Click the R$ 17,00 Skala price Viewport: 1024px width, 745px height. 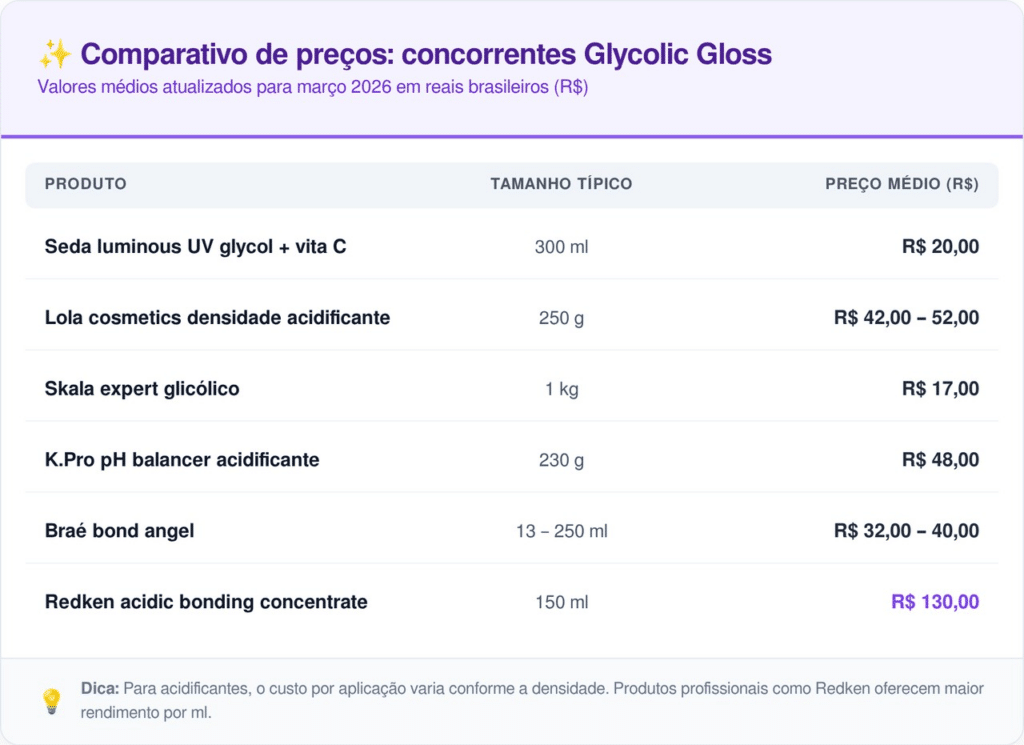tap(940, 389)
